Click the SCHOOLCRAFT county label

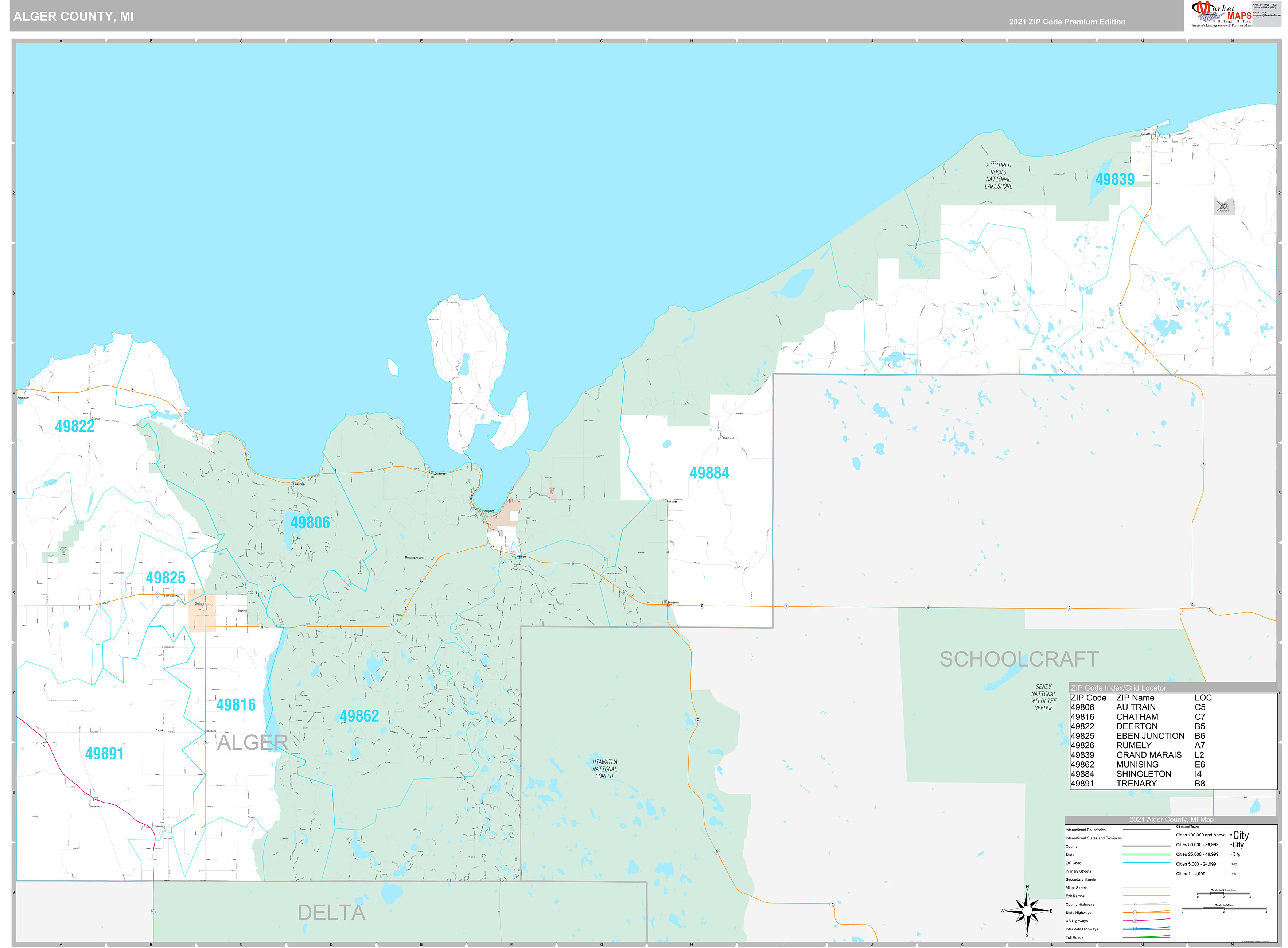click(1019, 659)
